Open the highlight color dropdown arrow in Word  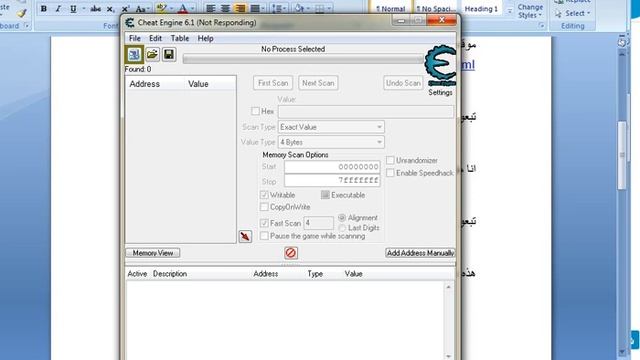pos(171,8)
